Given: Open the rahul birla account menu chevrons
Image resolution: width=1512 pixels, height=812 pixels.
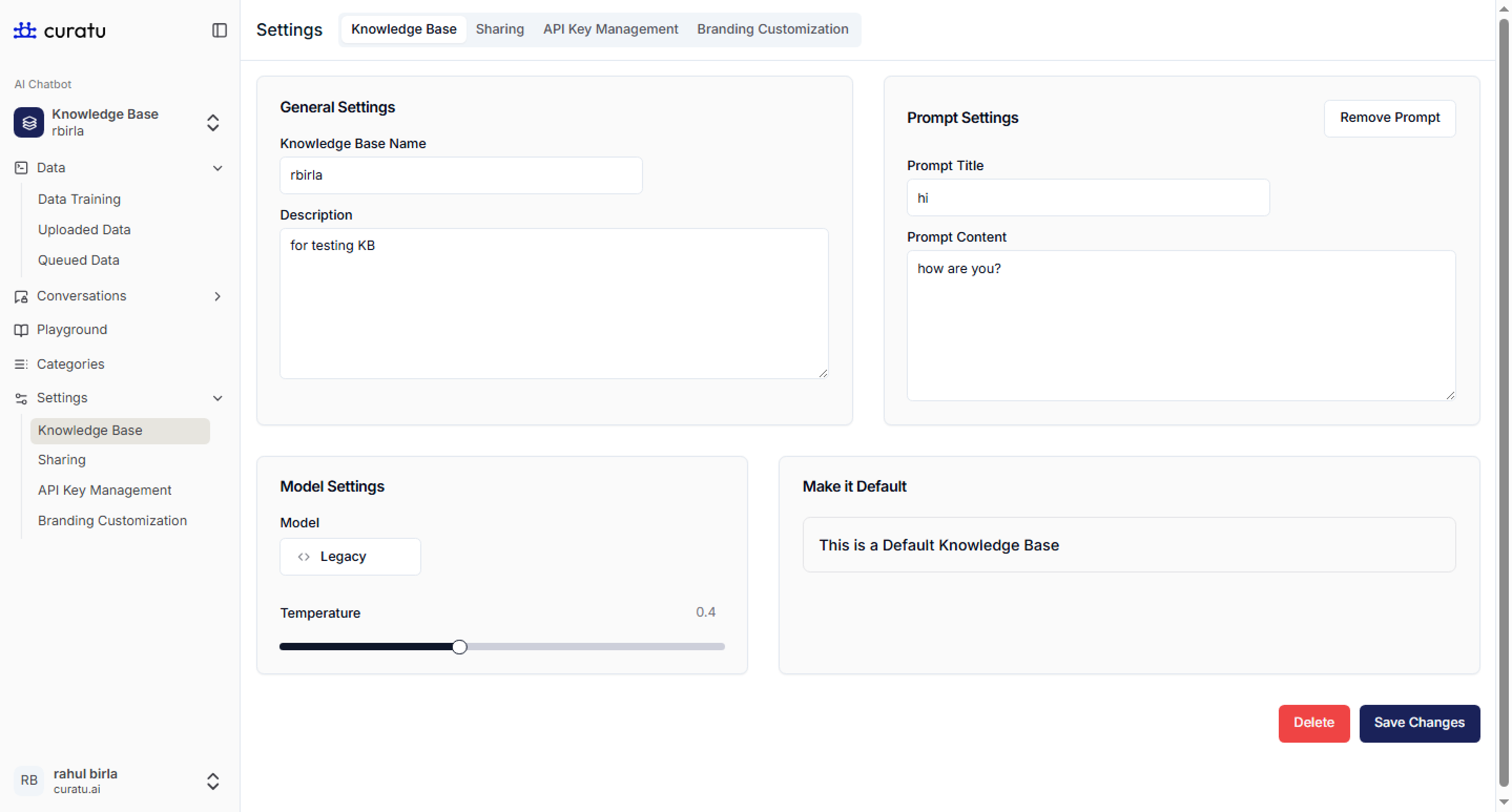Looking at the screenshot, I should pyautogui.click(x=213, y=781).
